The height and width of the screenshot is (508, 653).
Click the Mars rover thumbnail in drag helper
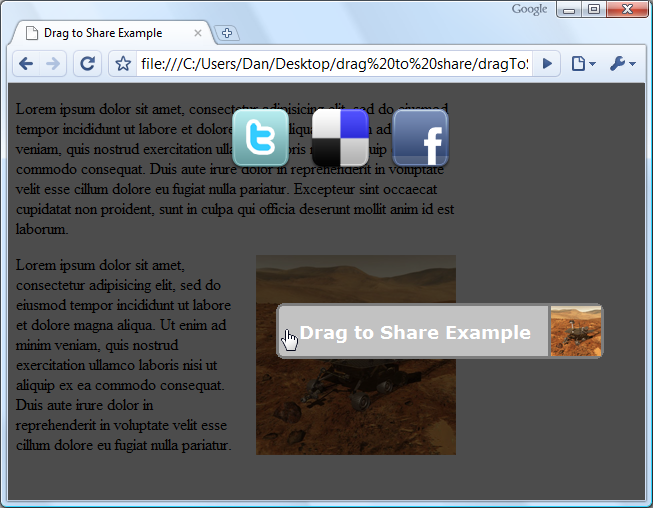click(576, 331)
